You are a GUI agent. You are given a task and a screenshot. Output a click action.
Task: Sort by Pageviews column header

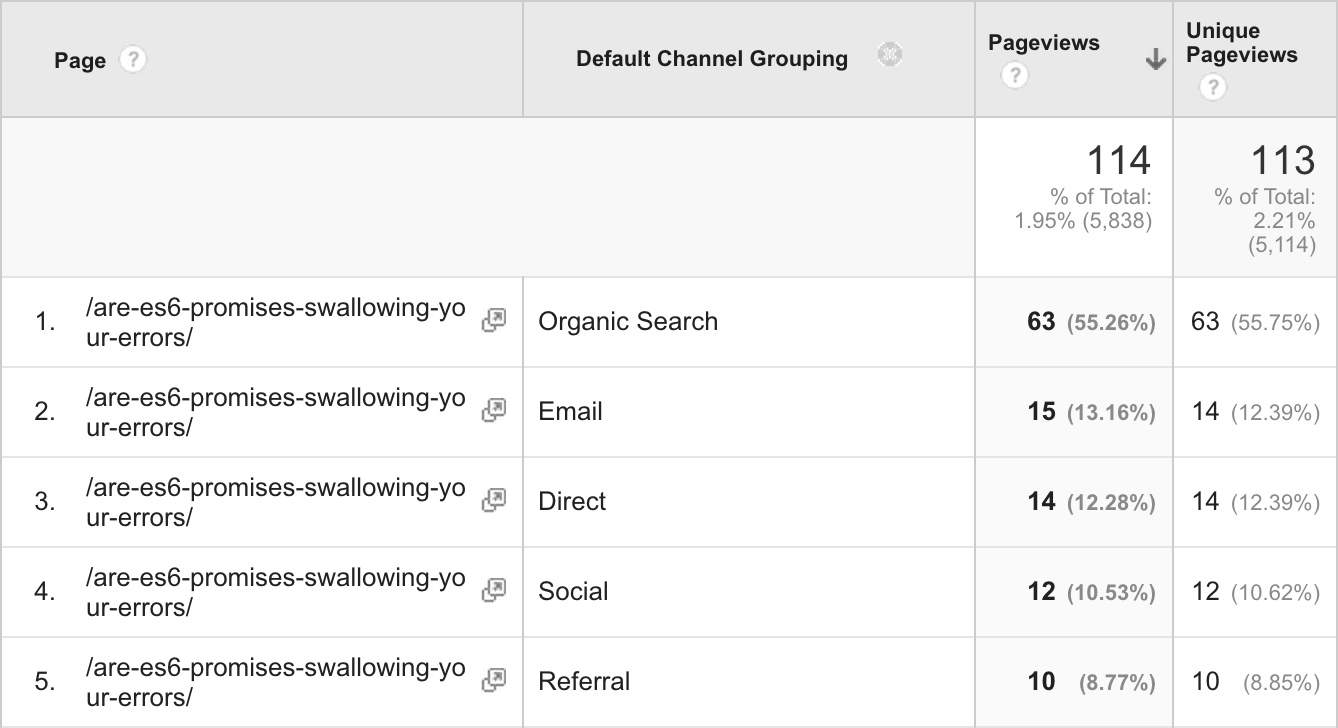click(x=1044, y=43)
